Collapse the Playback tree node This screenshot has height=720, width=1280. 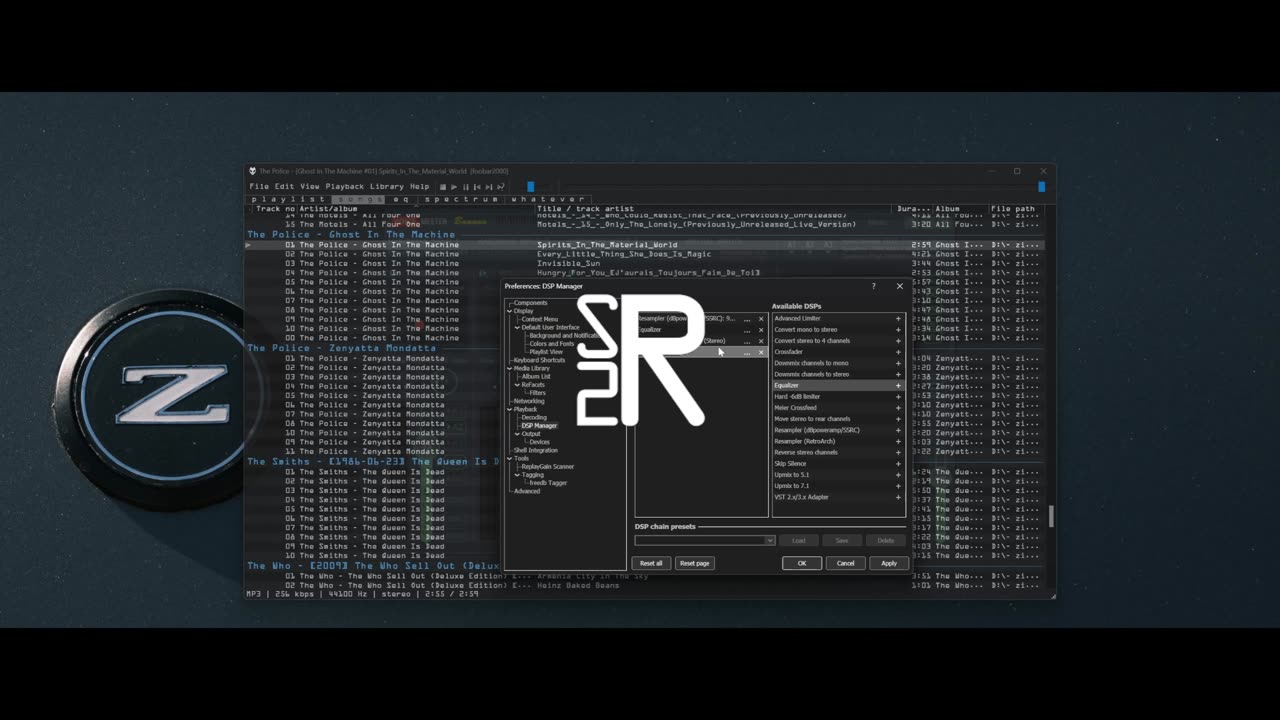510,409
